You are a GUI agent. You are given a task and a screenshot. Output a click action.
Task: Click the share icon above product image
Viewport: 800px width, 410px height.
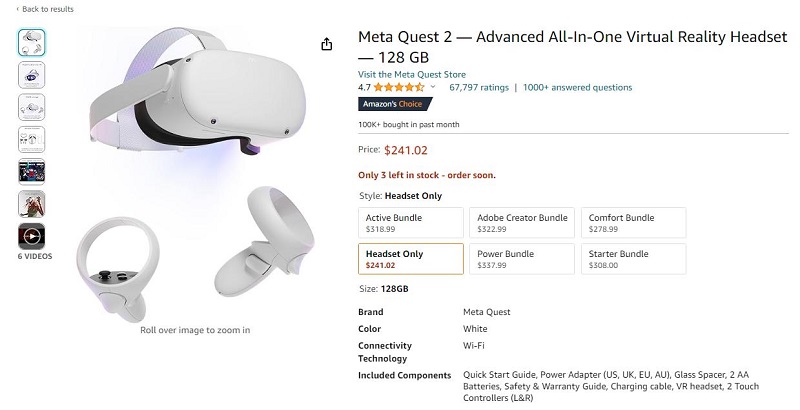point(327,44)
